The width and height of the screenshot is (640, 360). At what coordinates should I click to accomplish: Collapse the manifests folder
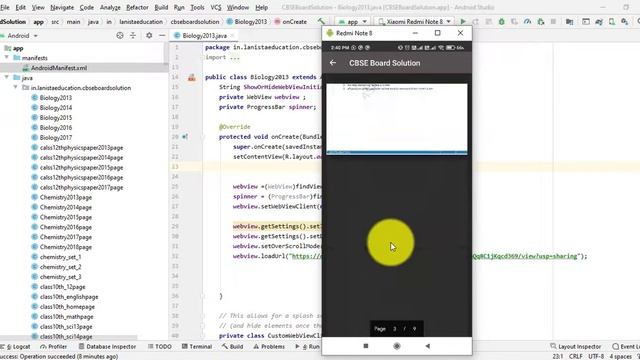pyautogui.click(x=7, y=58)
